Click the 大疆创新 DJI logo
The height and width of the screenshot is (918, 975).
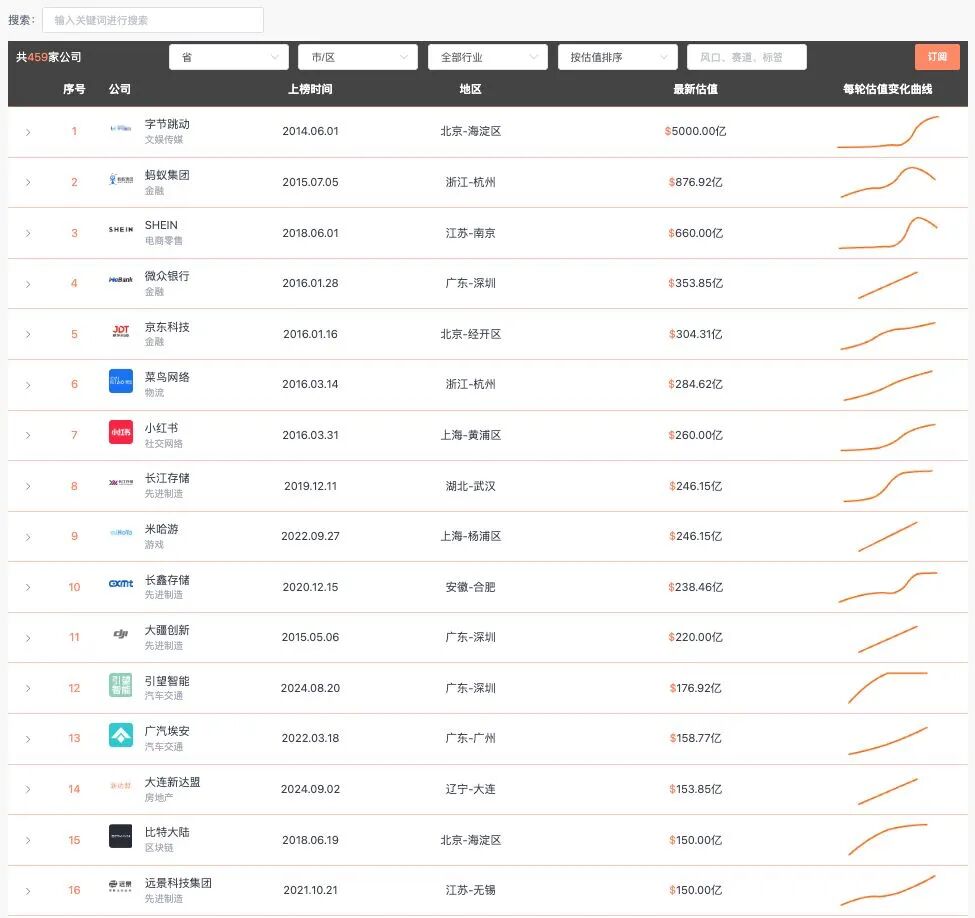point(121,634)
